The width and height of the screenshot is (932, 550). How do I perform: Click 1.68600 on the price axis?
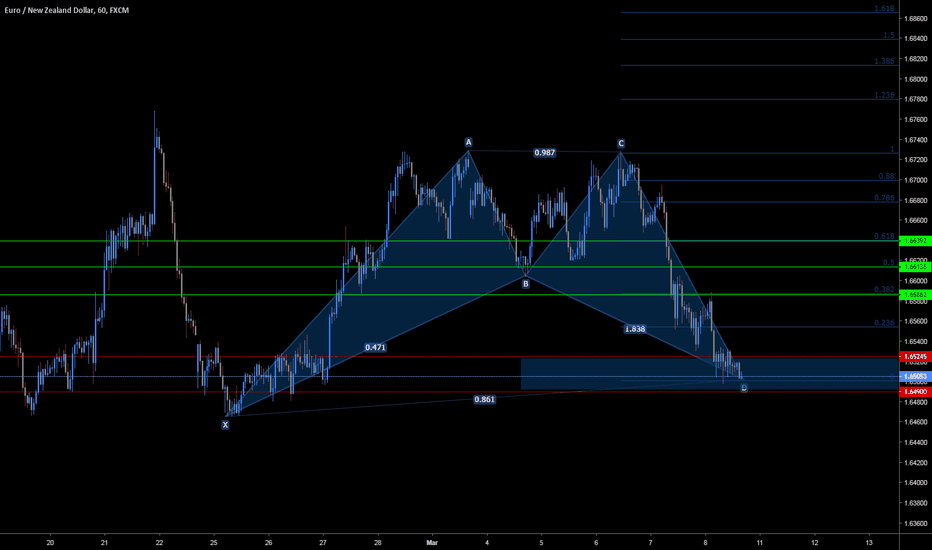pyautogui.click(x=915, y=18)
